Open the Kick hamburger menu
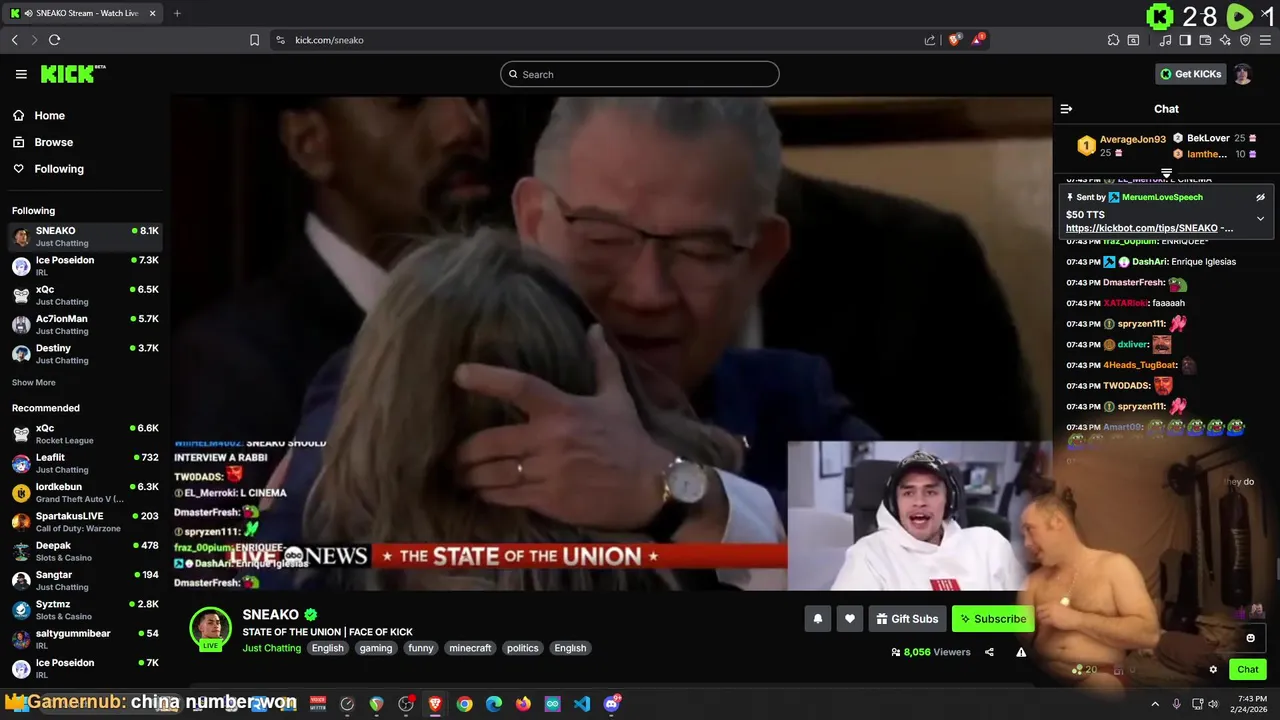The width and height of the screenshot is (1280, 720). coord(21,74)
